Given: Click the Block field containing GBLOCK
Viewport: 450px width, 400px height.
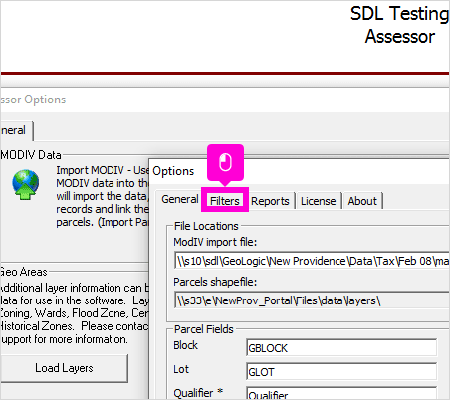Looking at the screenshot, I should [342, 348].
